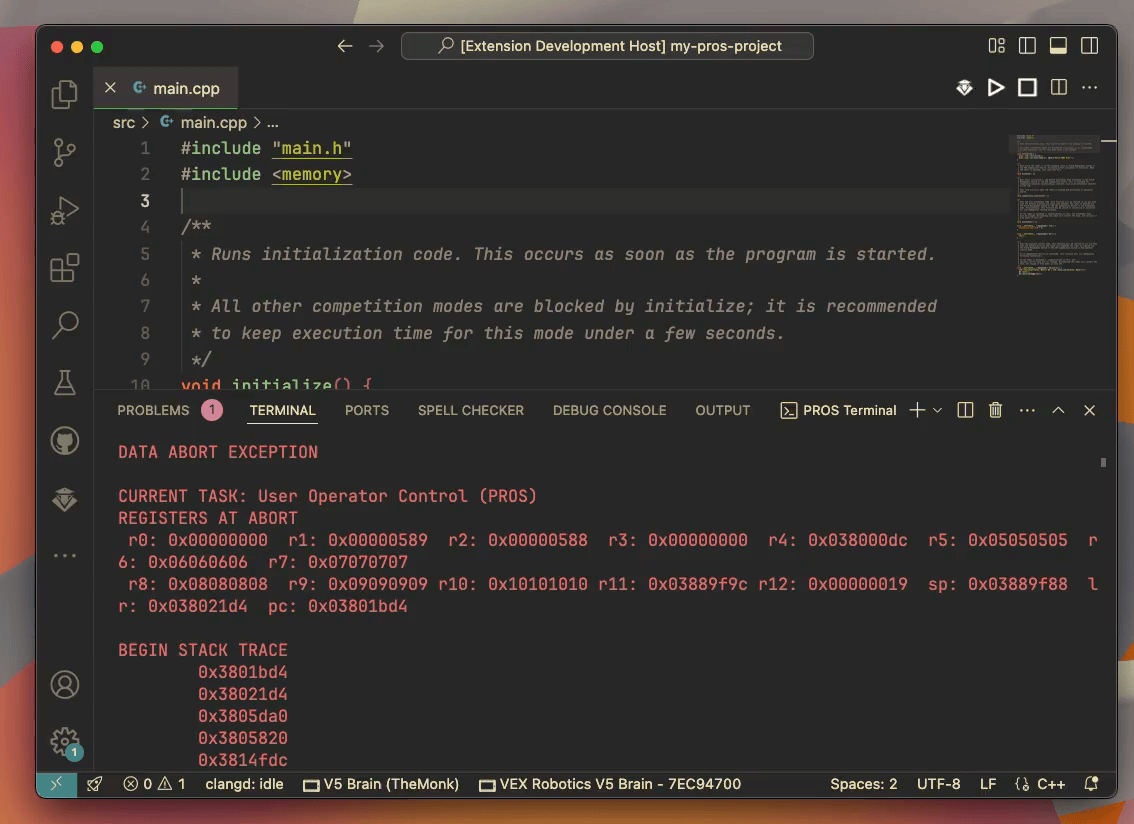
Task: Change file encoding UTF-8
Action: pyautogui.click(x=938, y=784)
